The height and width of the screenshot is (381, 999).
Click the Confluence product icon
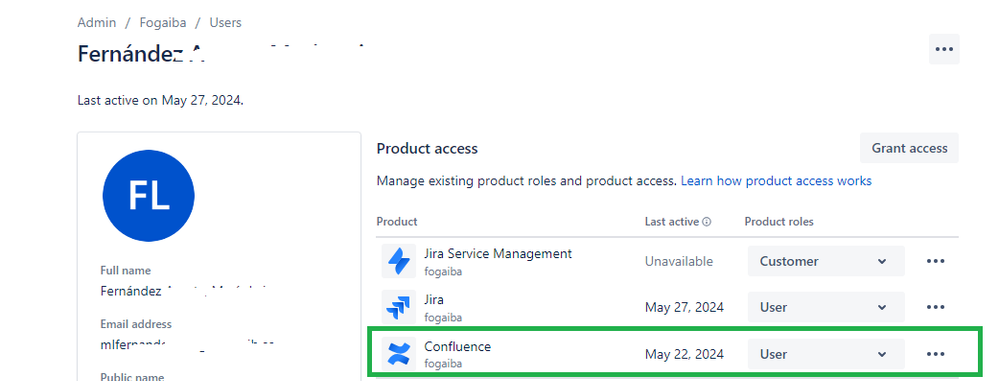click(399, 354)
